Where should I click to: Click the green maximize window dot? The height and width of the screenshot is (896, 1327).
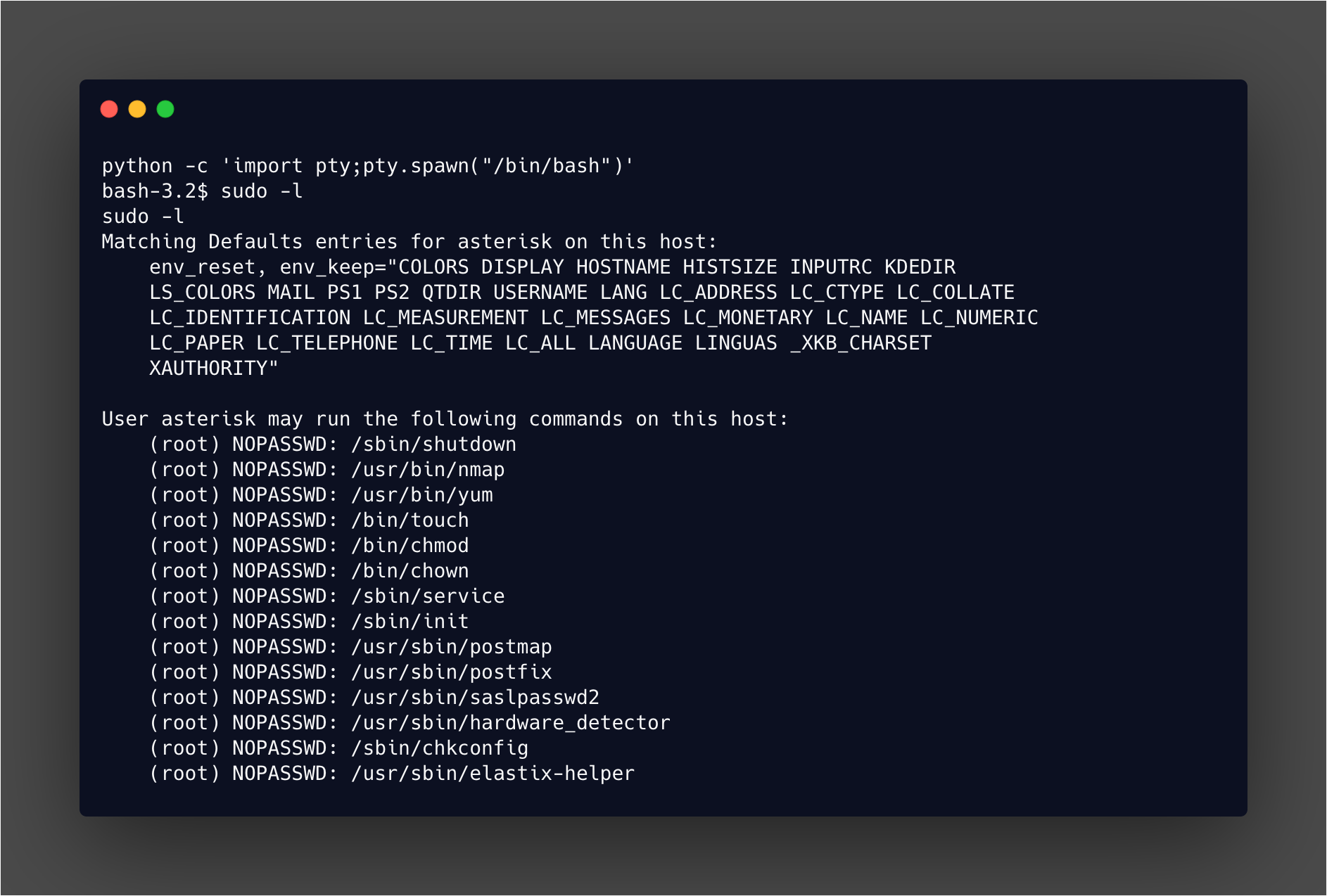click(165, 109)
